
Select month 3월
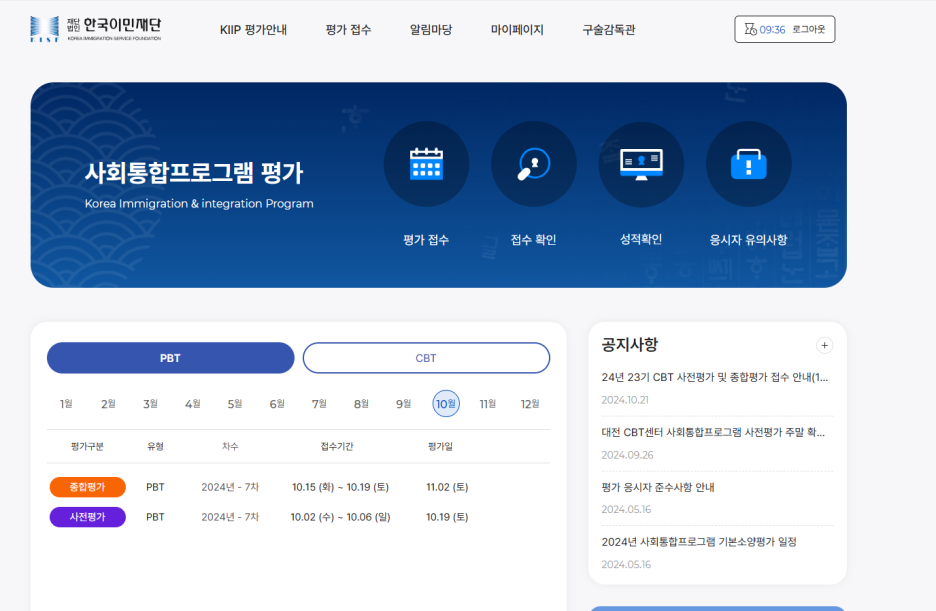(150, 404)
